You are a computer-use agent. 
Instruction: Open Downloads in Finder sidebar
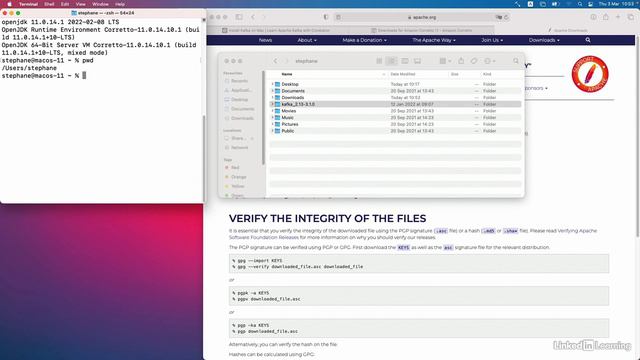pos(239,118)
